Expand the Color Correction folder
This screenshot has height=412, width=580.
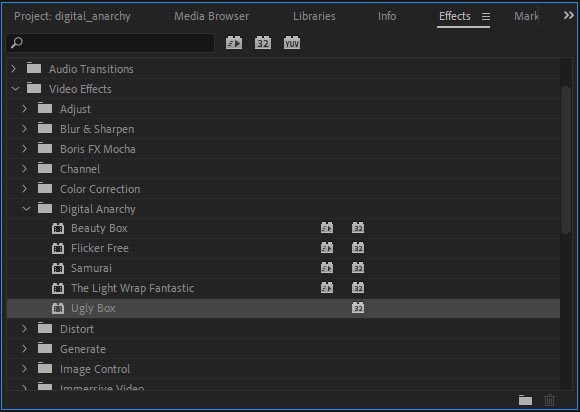tap(24, 189)
